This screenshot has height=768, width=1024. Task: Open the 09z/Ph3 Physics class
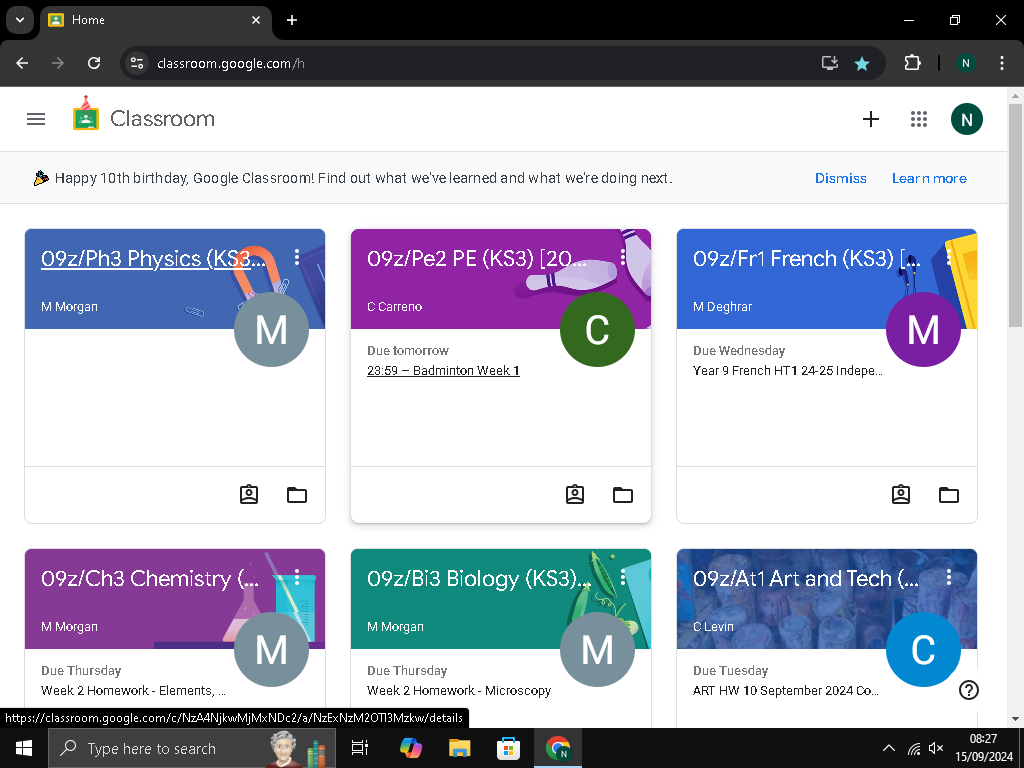(x=153, y=259)
